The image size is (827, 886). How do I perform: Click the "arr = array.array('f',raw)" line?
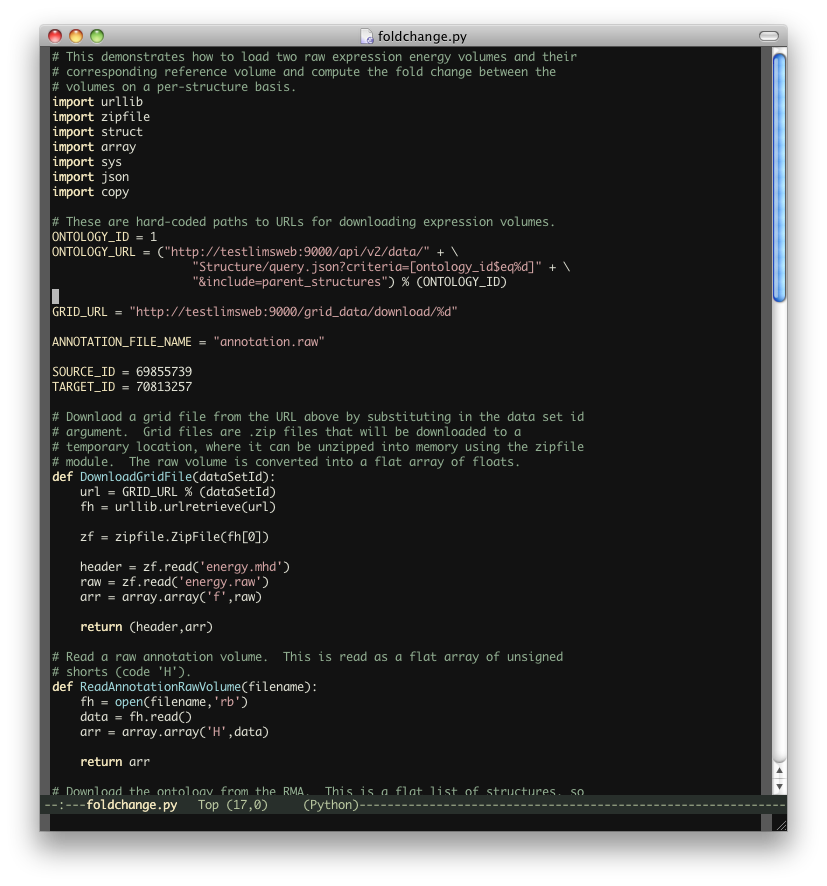click(171, 597)
